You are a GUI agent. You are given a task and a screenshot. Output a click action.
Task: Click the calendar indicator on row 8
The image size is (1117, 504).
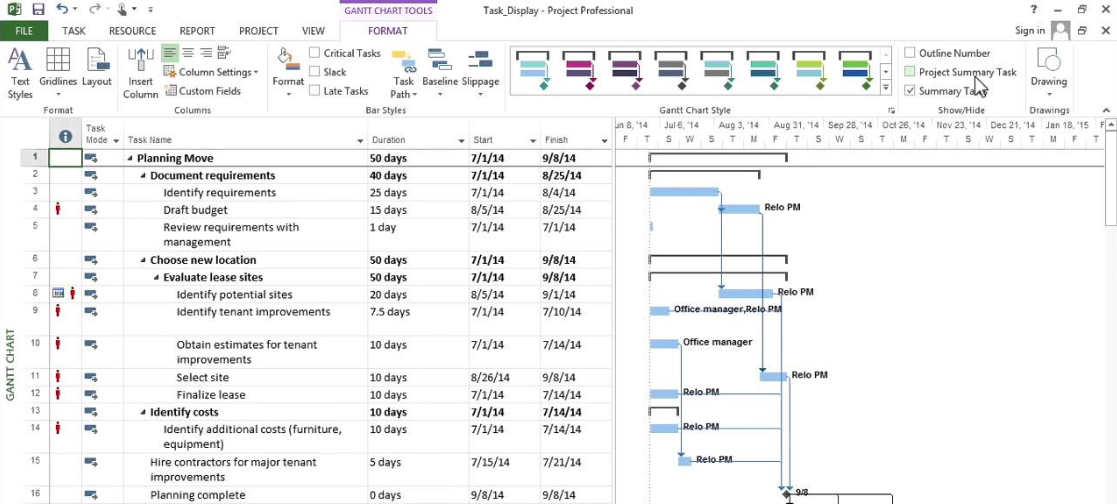pyautogui.click(x=58, y=294)
